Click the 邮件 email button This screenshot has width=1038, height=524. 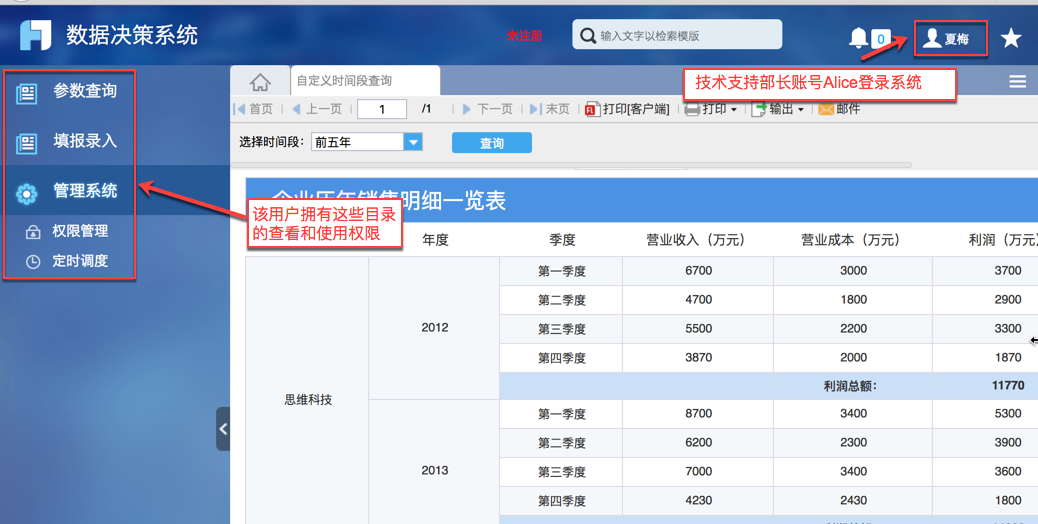tap(839, 109)
